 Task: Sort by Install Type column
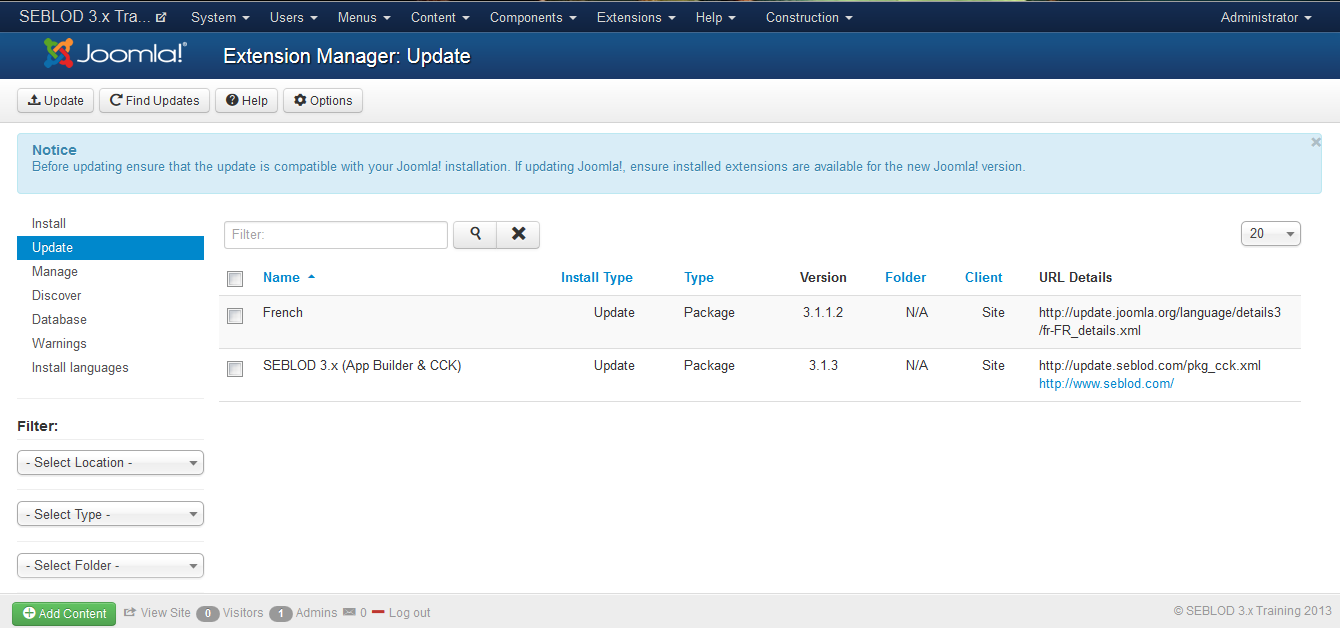597,277
